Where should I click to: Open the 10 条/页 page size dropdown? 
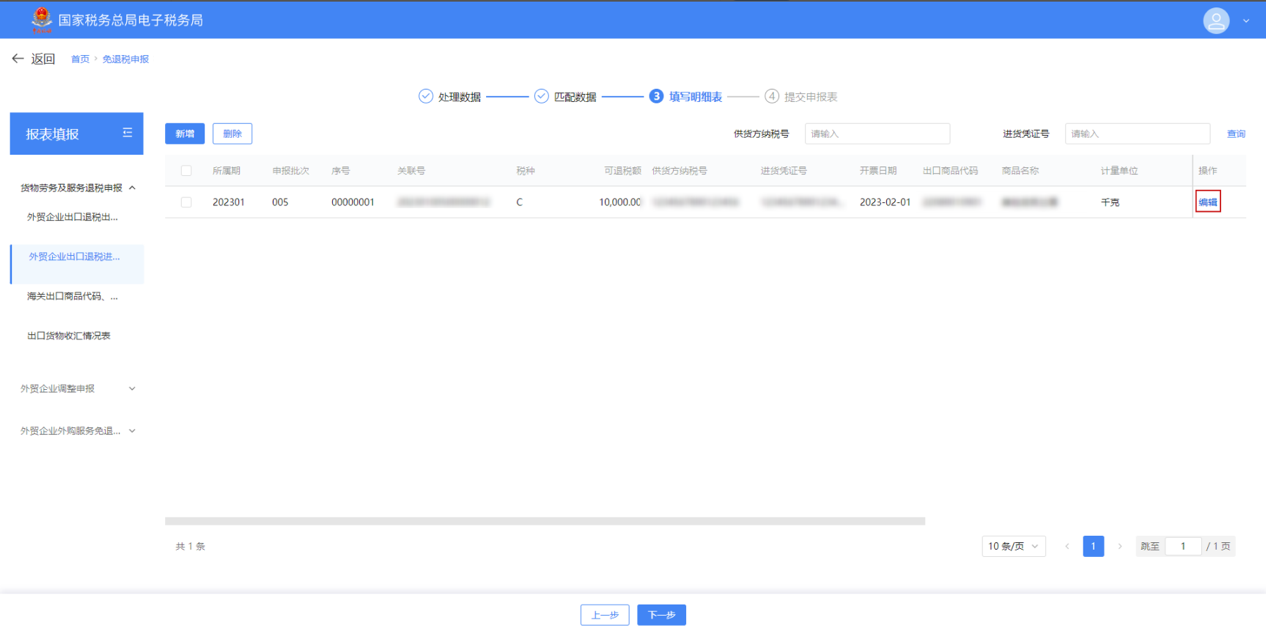1013,546
